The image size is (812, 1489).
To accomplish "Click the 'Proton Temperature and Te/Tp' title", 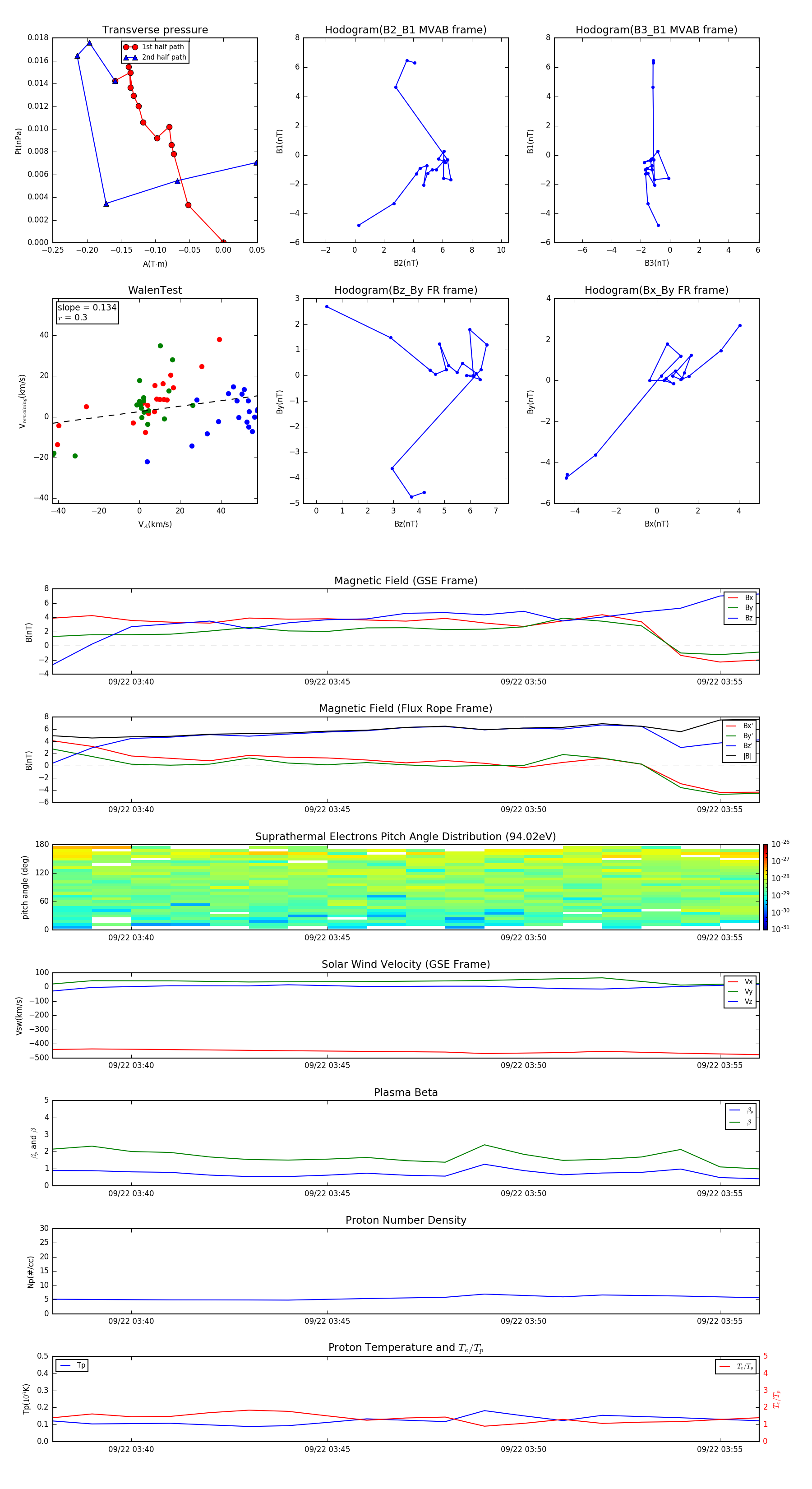I will 406,1348.
